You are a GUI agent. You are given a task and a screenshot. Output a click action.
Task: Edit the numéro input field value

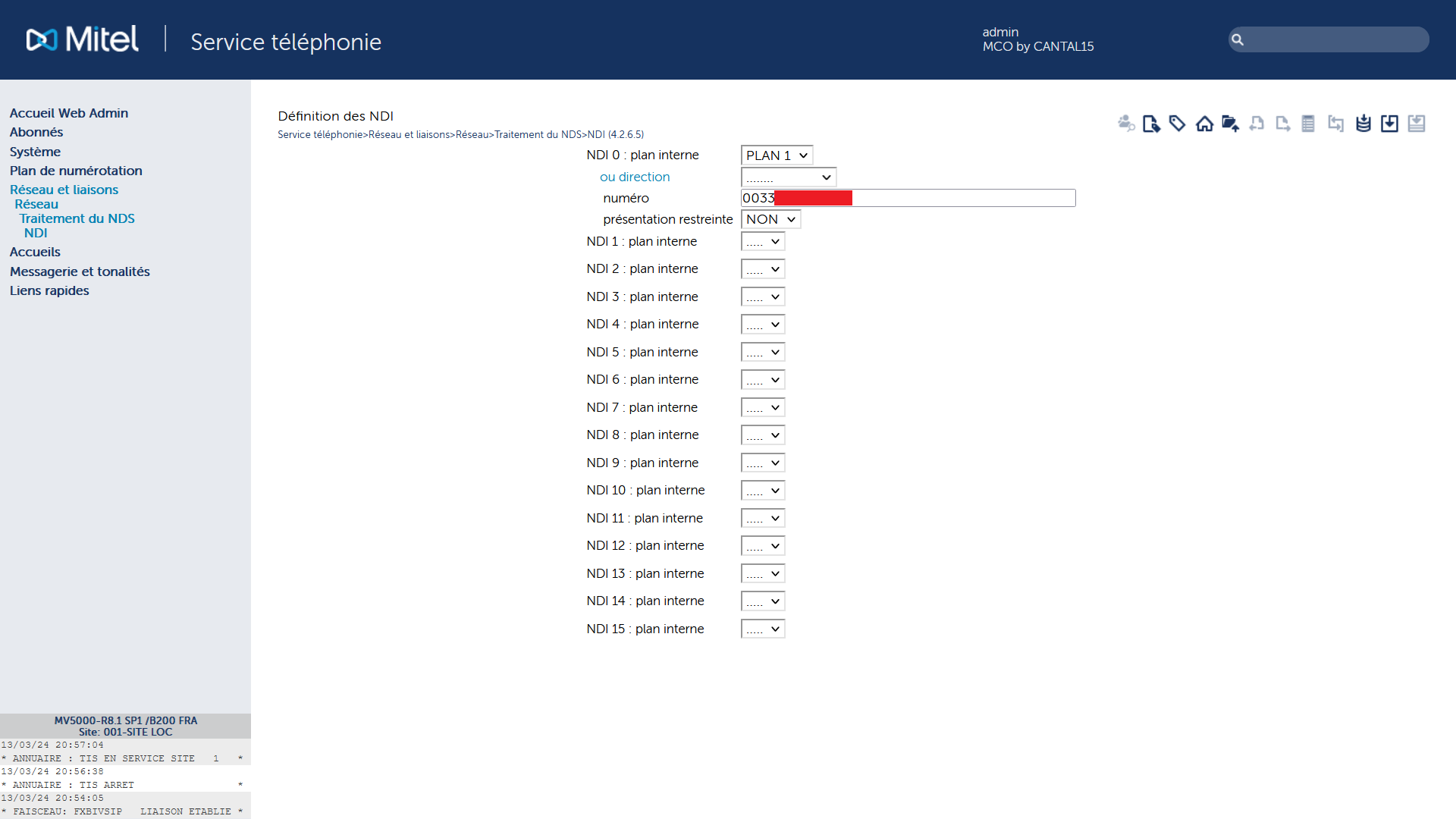tap(908, 197)
